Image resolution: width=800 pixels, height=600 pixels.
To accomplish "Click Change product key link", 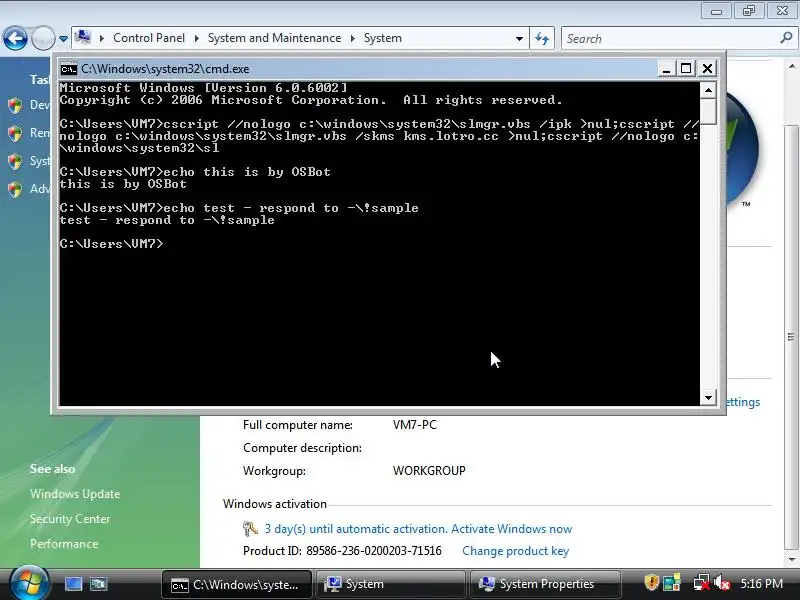I will click(x=515, y=551).
